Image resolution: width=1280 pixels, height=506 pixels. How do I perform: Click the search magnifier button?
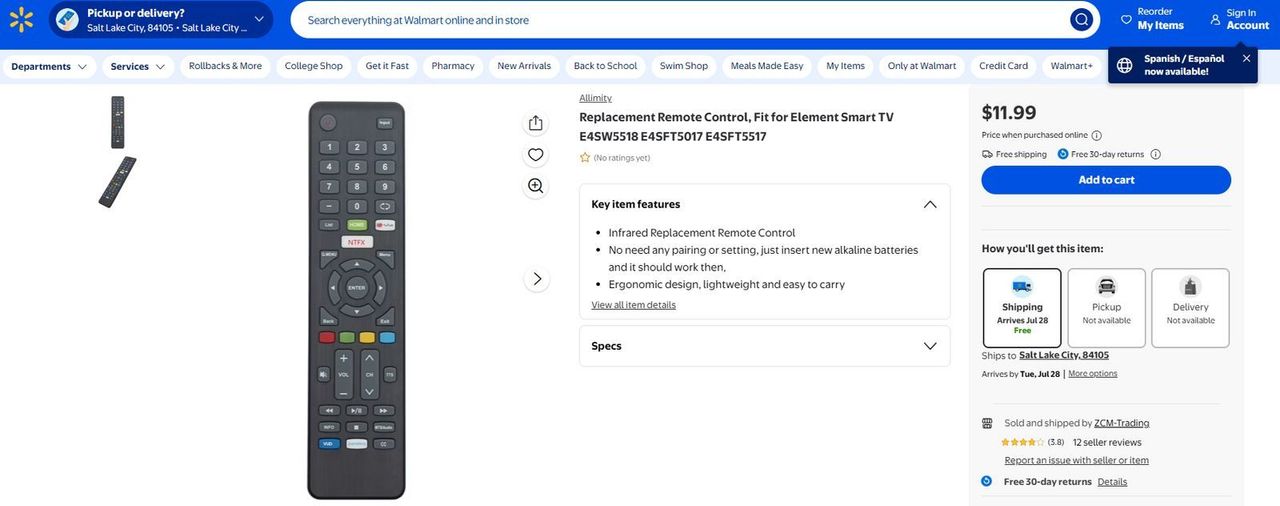tap(1081, 20)
